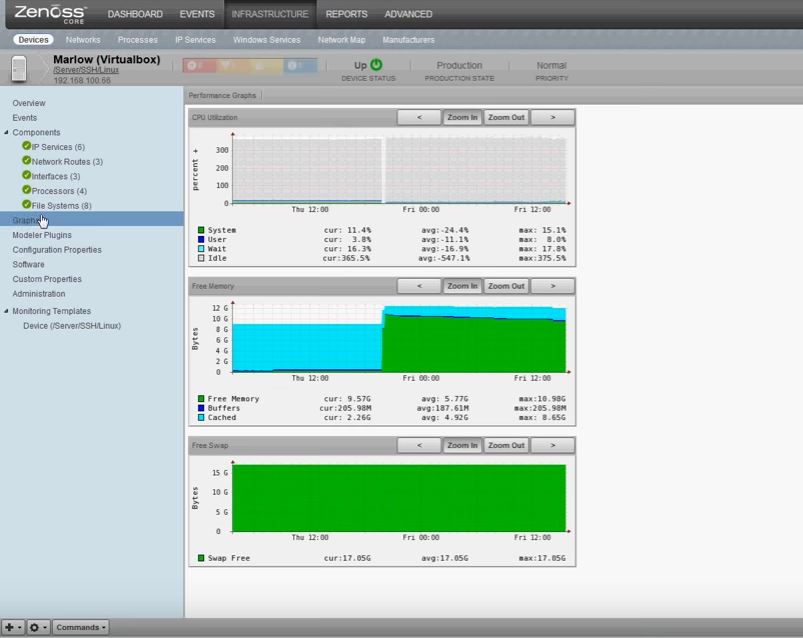Switch to the Processes sub-tab
Viewport: 803px width, 638px height.
coord(137,40)
